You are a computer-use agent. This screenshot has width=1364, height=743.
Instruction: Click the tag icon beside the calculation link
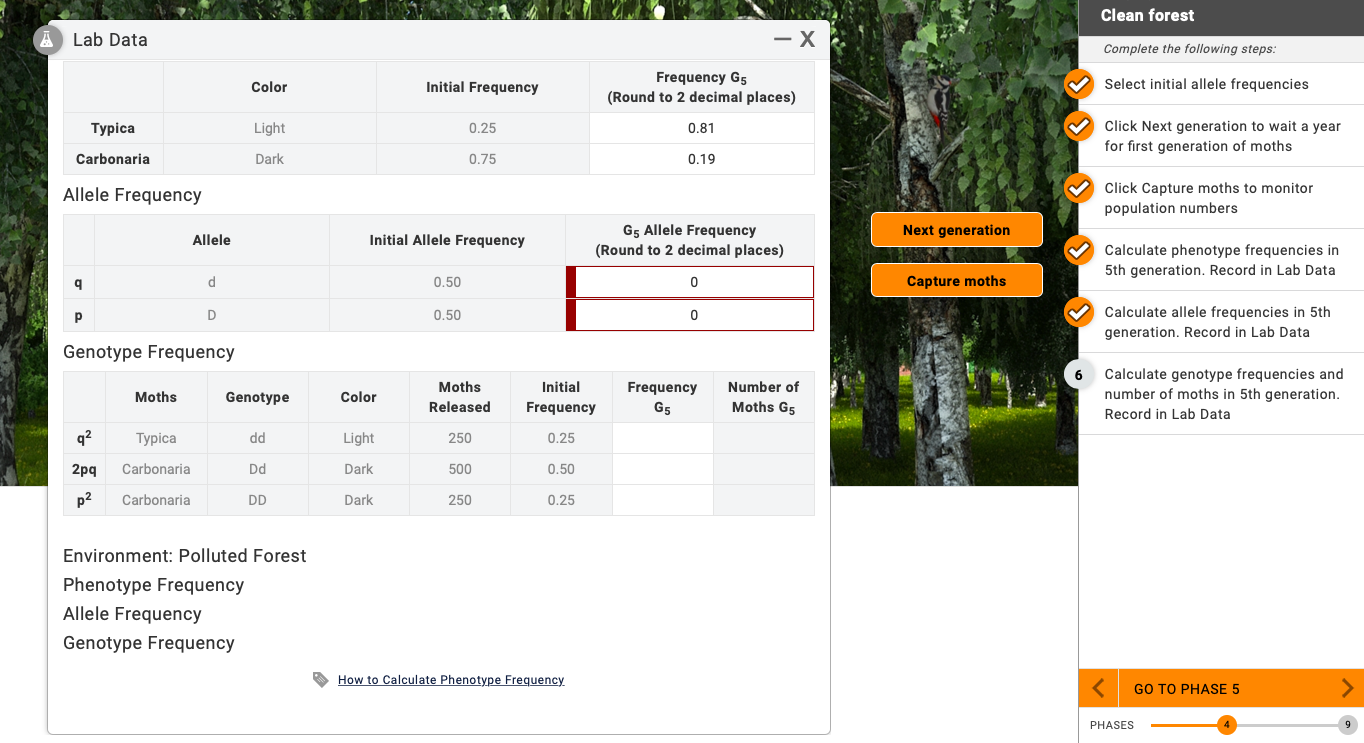(x=320, y=679)
